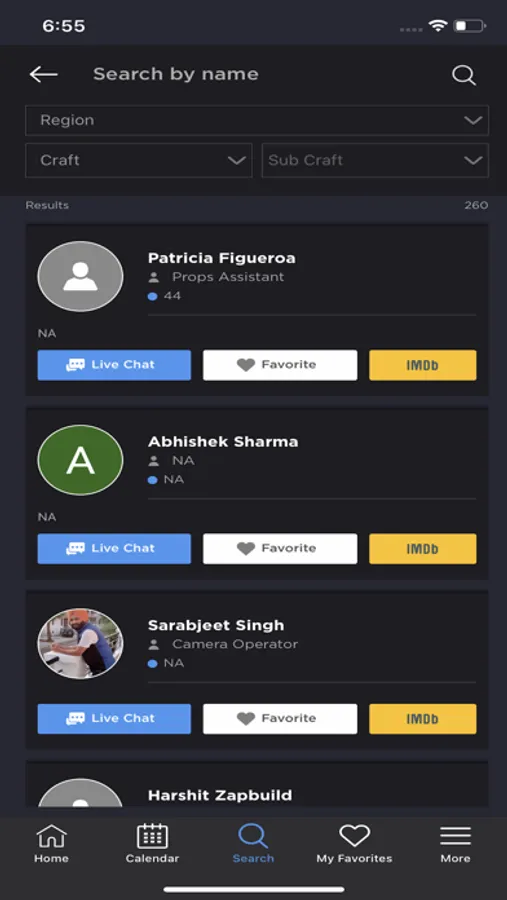This screenshot has height=900, width=507.
Task: Expand the Sub Craft dropdown
Action: click(376, 160)
